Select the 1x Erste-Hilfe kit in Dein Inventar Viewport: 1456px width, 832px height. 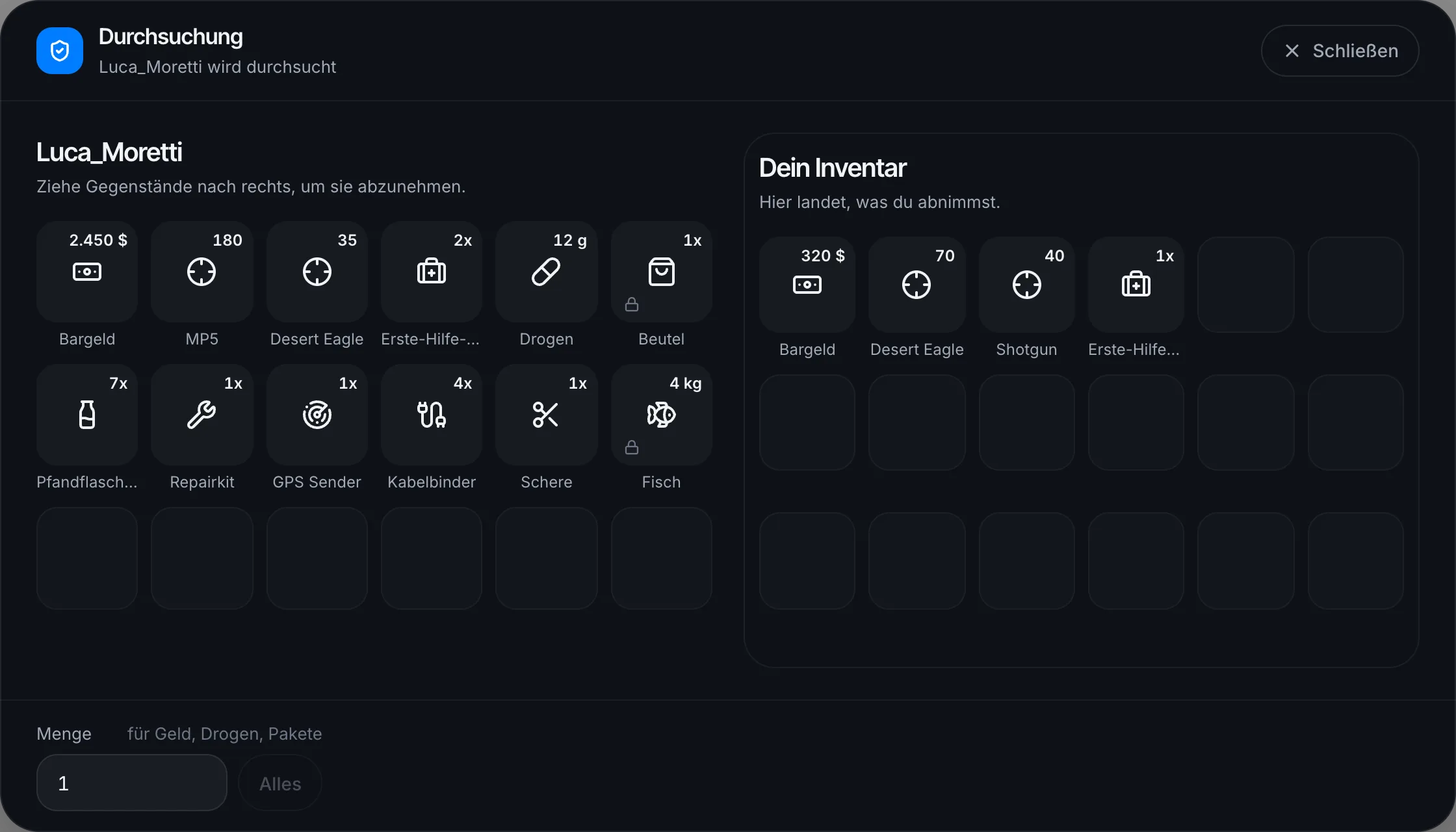(x=1136, y=285)
